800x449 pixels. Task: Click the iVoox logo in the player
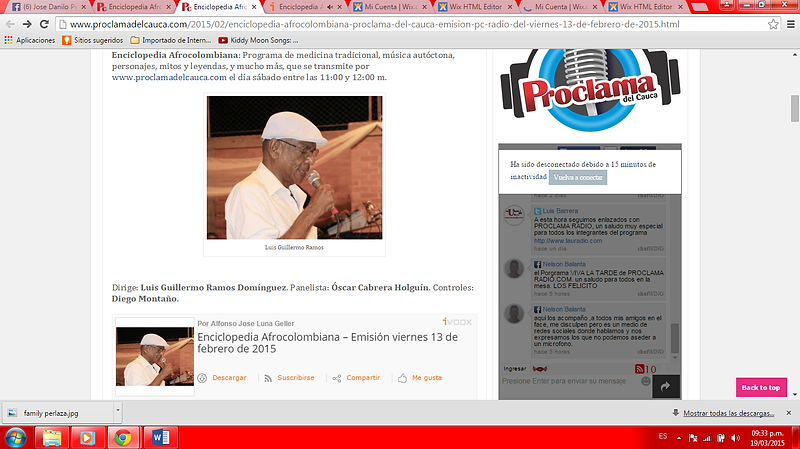coord(457,322)
